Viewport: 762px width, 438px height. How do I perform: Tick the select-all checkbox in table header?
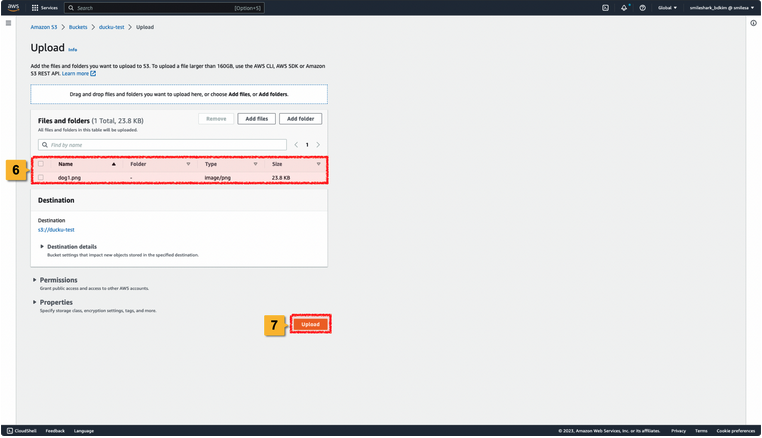tap(41, 164)
